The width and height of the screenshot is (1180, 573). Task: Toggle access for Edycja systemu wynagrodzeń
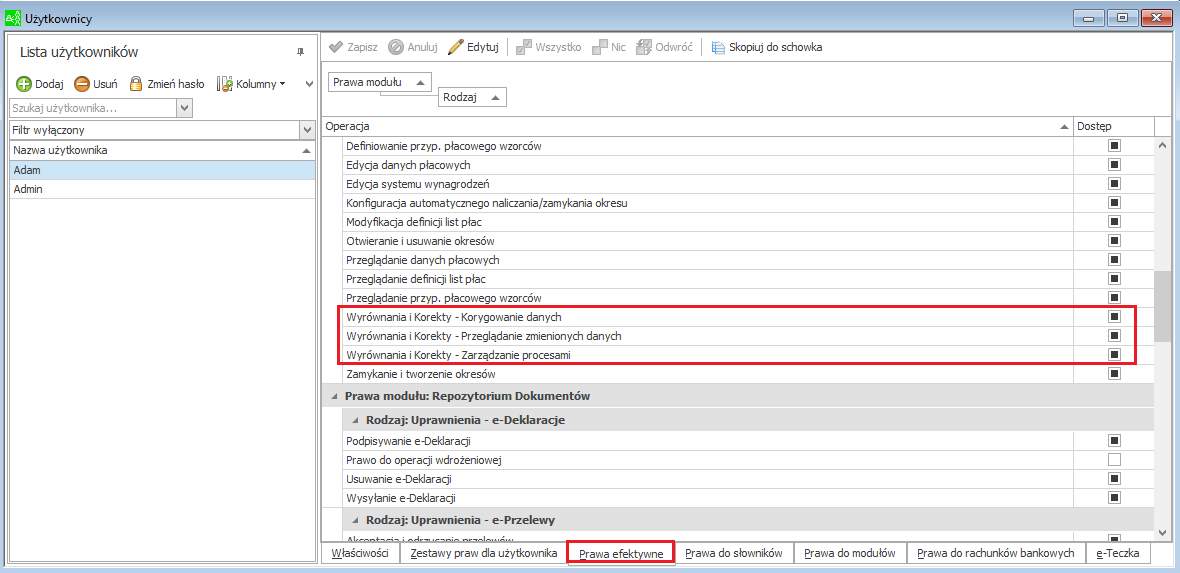(x=1115, y=184)
